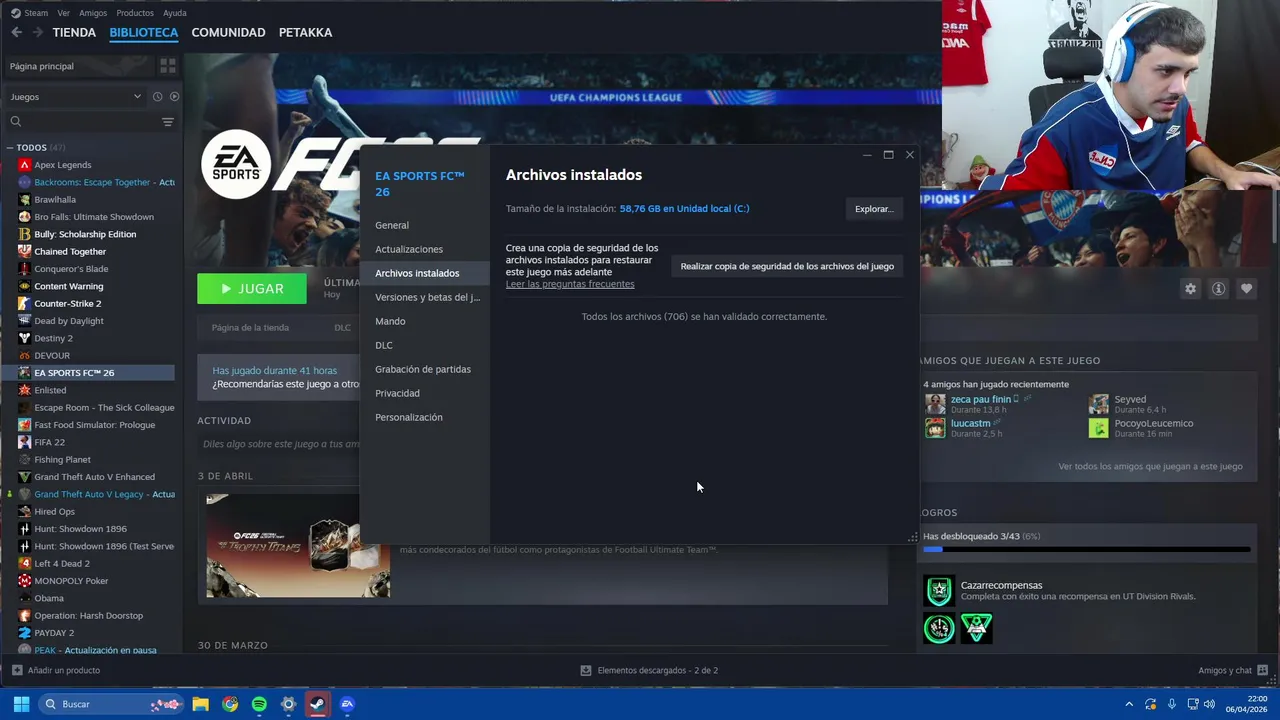Click zeca pau finin's avatar
1280x720 pixels.
coord(935,404)
